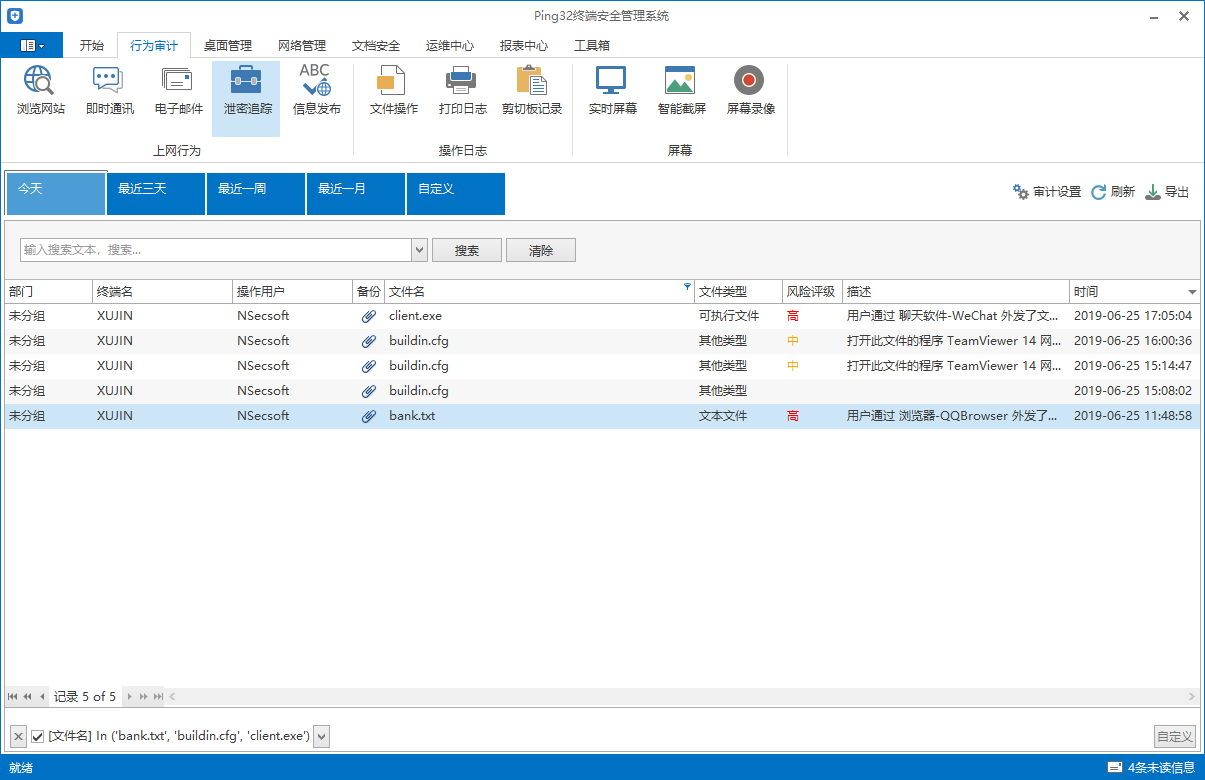The width and height of the screenshot is (1205, 780).
Task: Select 最近一周 time range
Action: pos(256,194)
